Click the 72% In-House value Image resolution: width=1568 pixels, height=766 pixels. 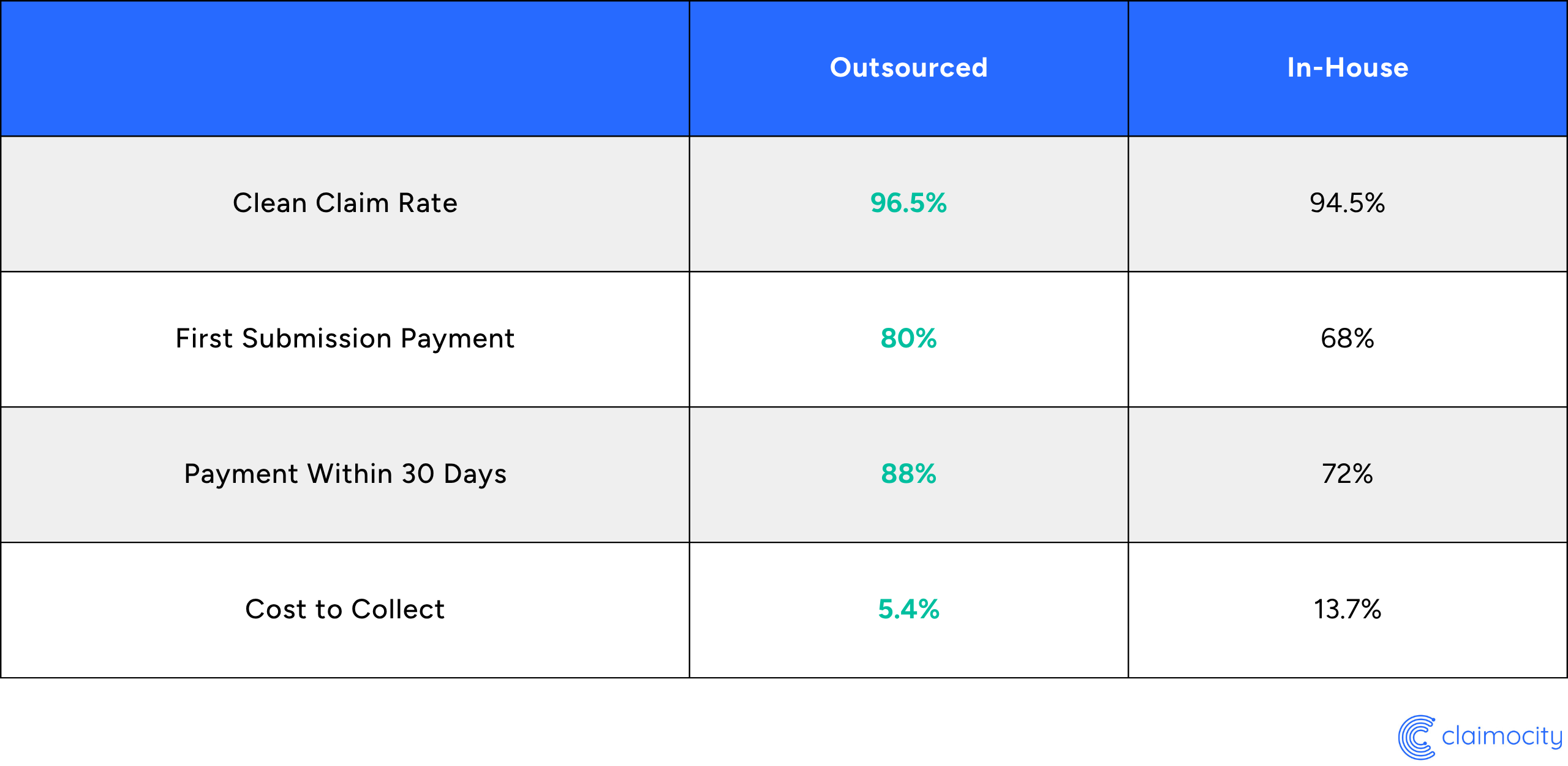pyautogui.click(x=1347, y=474)
